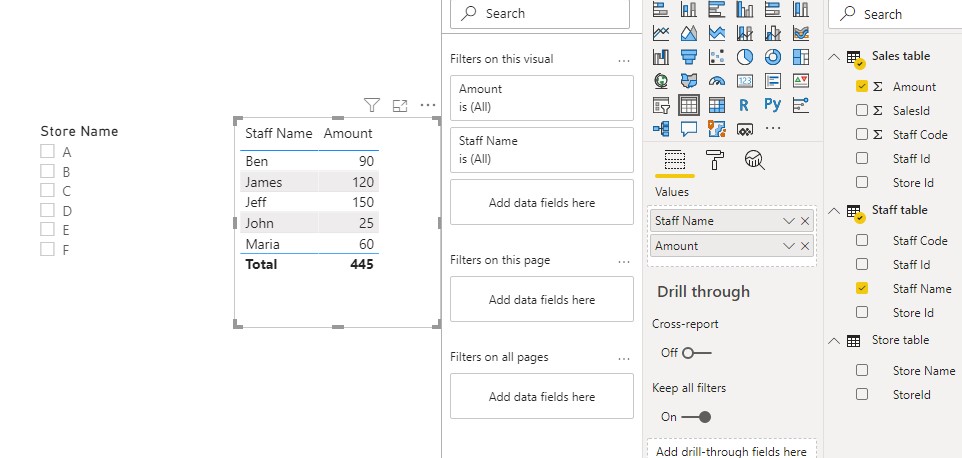
Task: Select the Python (Py) visual
Action: [773, 105]
